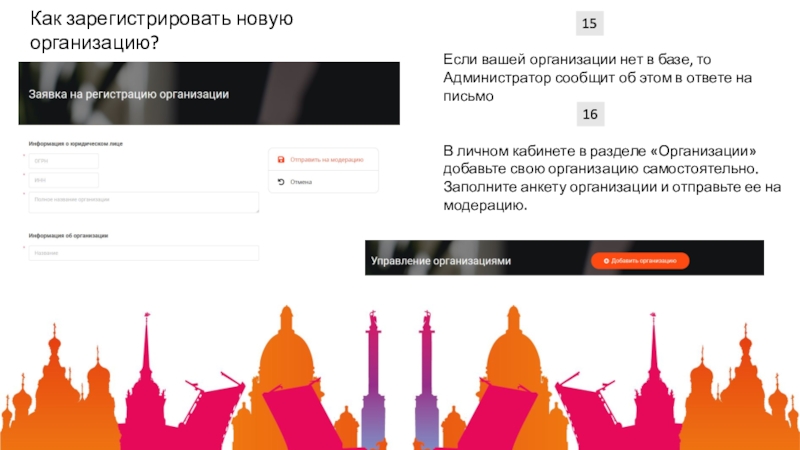Image resolution: width=800 pixels, height=450 pixels.
Task: Click the Заявка на регистрацию организации banner heading
Action: [x=129, y=94]
